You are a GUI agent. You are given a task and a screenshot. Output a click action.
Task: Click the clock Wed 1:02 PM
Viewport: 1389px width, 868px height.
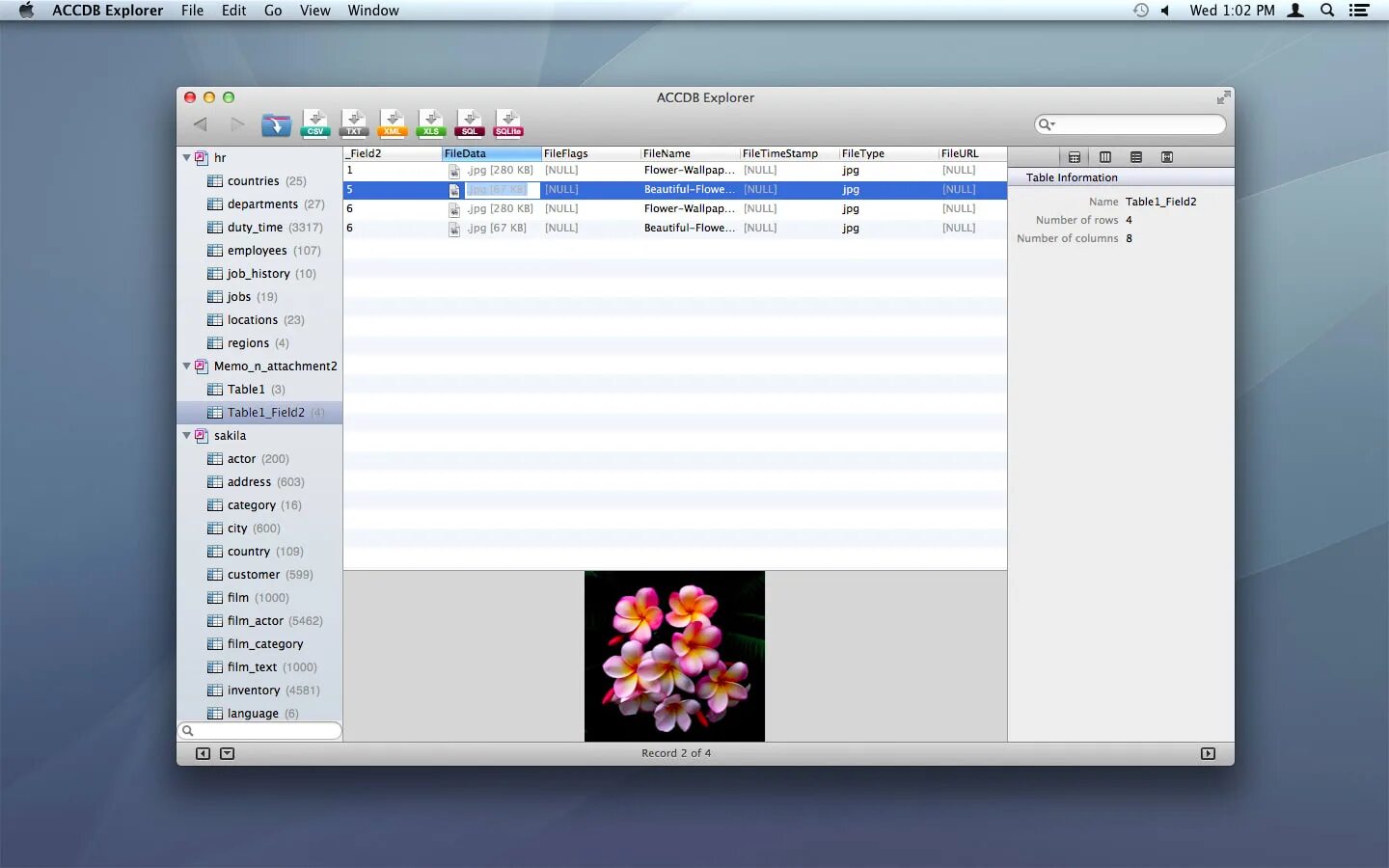point(1232,11)
